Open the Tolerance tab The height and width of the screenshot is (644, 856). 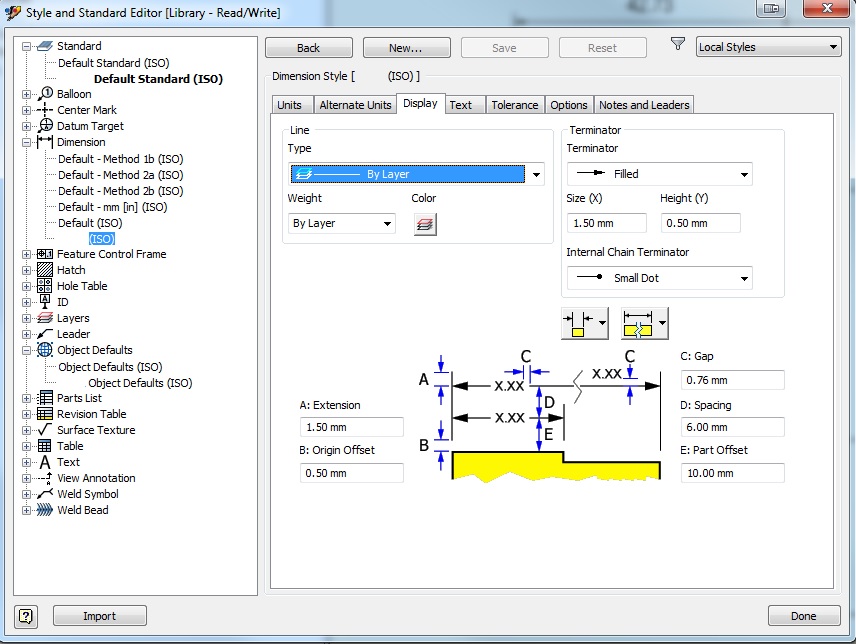(x=515, y=105)
